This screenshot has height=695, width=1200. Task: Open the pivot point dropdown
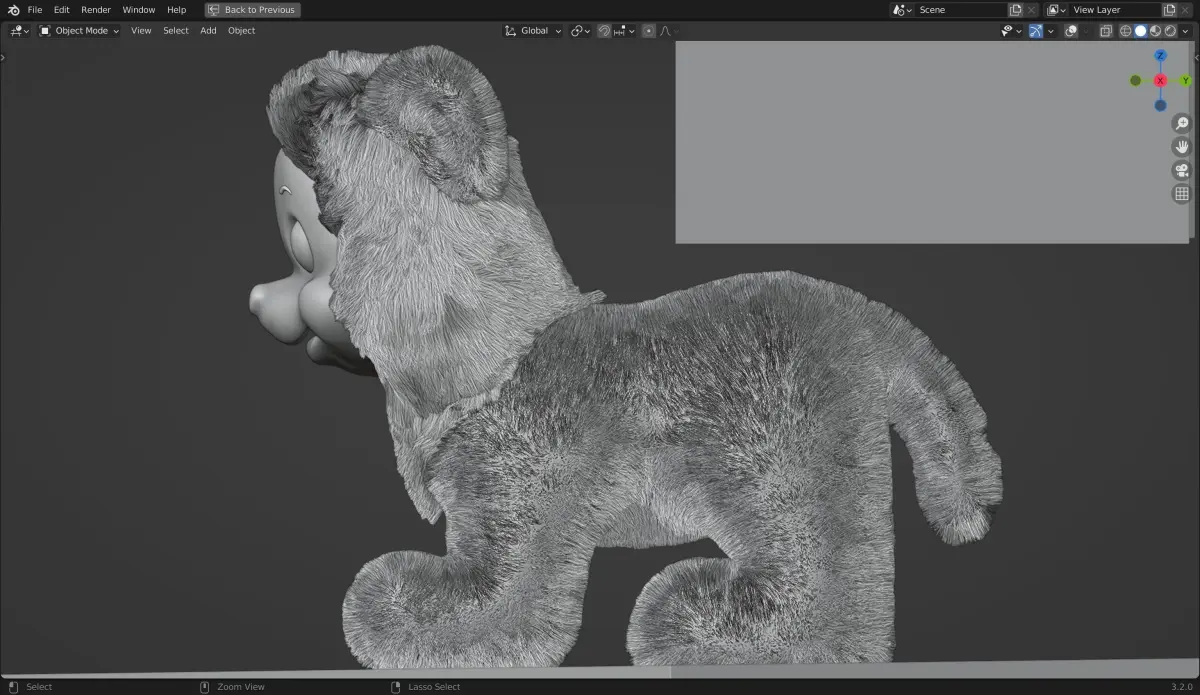580,31
